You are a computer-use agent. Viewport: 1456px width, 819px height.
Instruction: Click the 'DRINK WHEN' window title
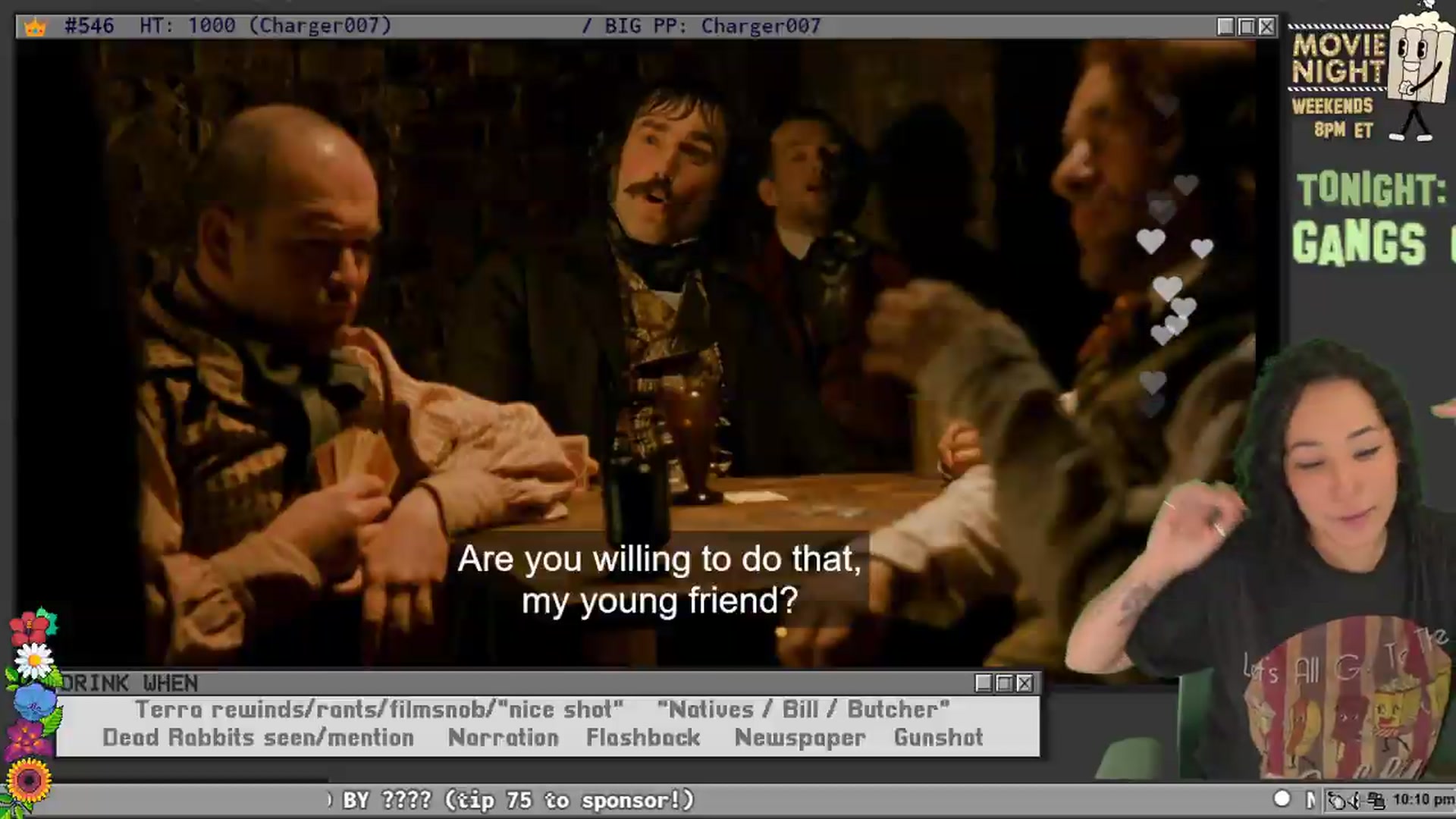point(130,683)
